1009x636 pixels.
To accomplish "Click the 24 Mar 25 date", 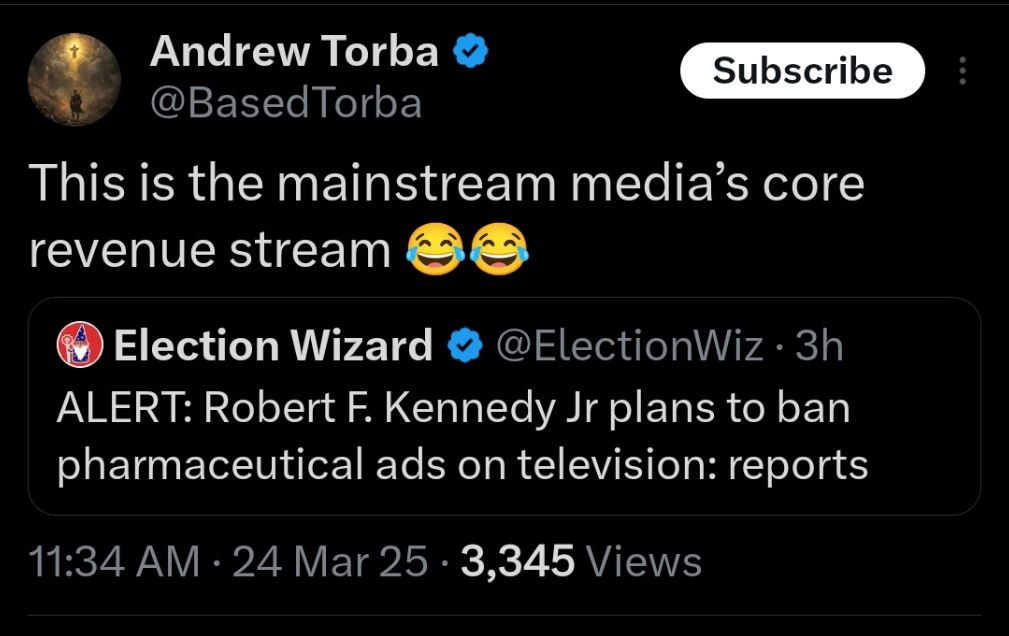I will pos(329,561).
